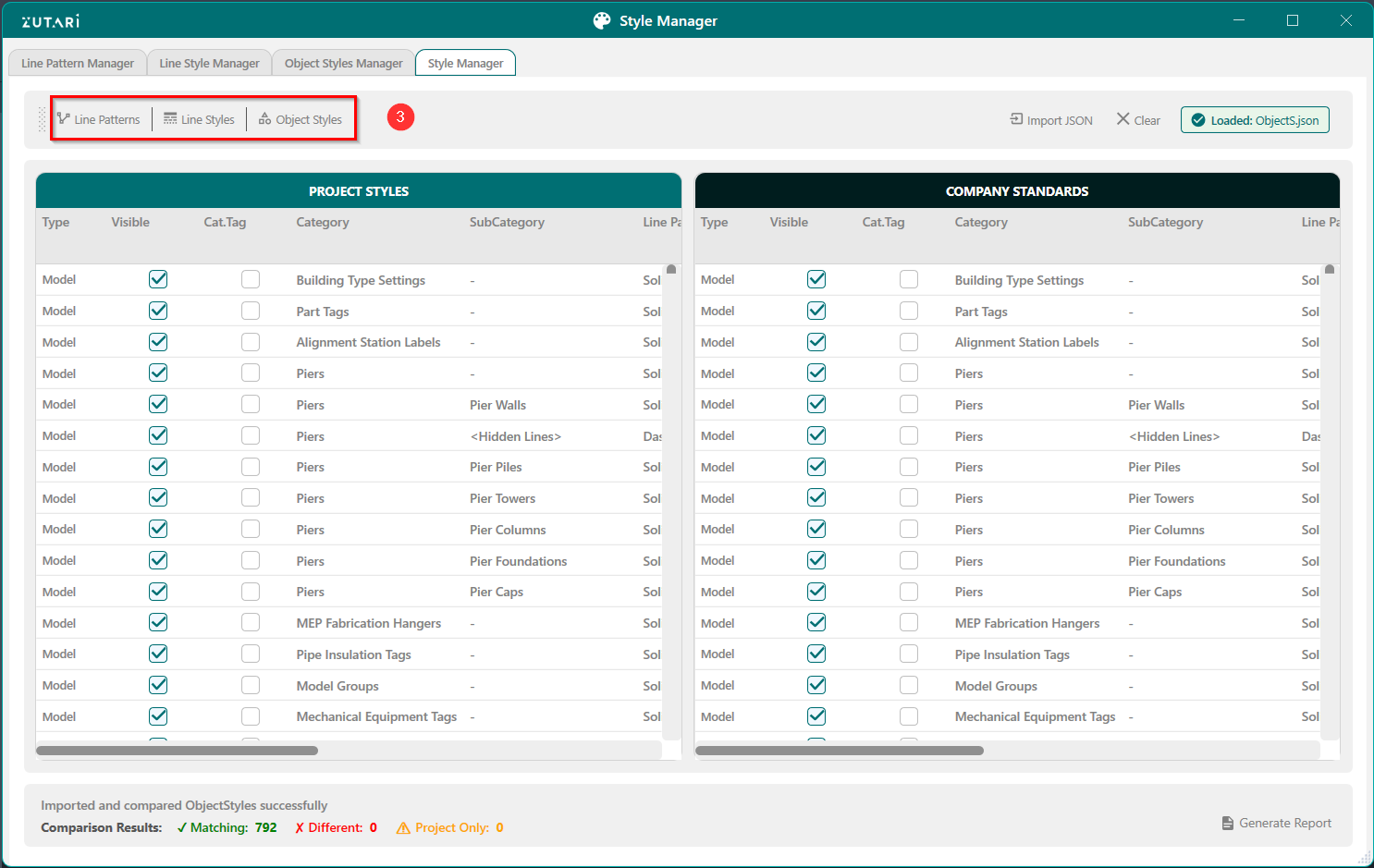Image resolution: width=1374 pixels, height=868 pixels.
Task: Uncheck Visible for Project Building Type Settings
Action: click(x=158, y=279)
